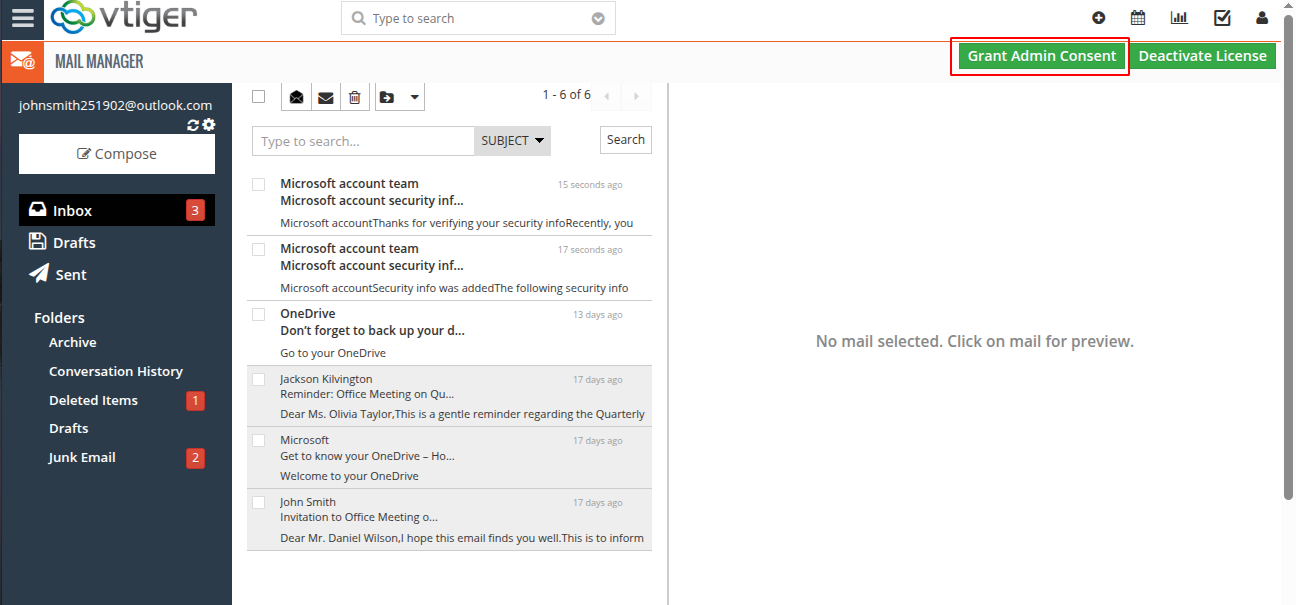Mark selected mail as read, open-envelope icon
The height and width of the screenshot is (605, 1296).
tap(297, 97)
